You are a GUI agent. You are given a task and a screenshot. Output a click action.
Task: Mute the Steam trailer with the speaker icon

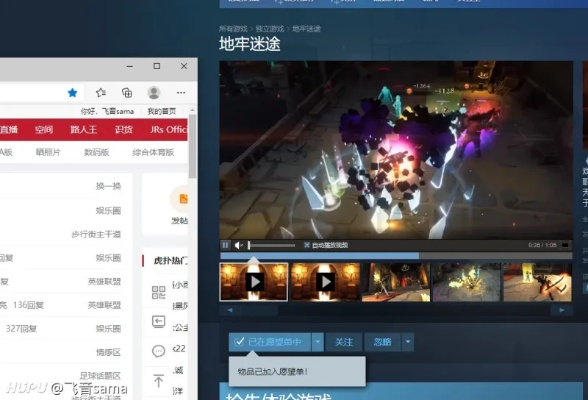(x=238, y=245)
